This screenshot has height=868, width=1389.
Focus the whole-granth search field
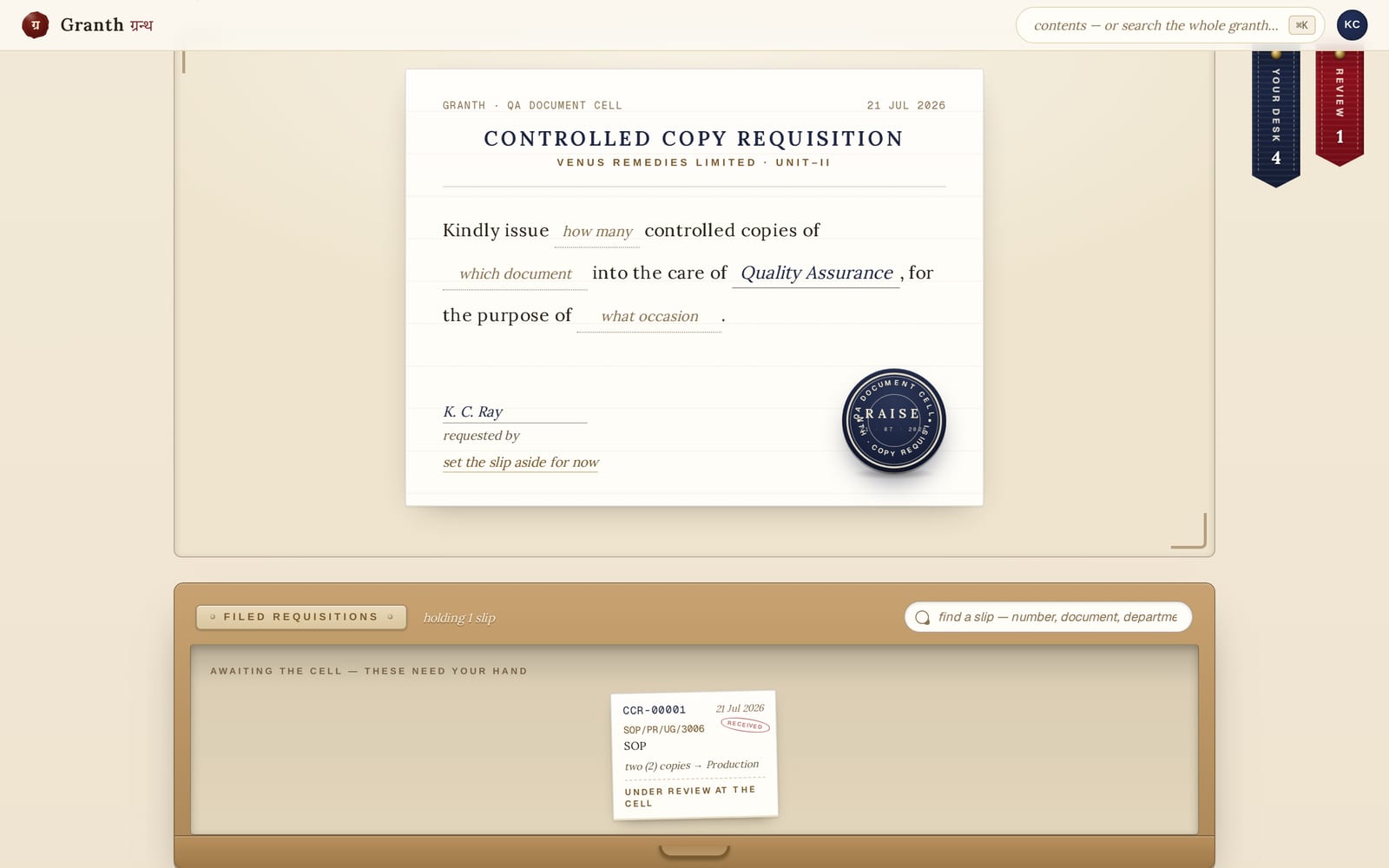coord(1169,25)
